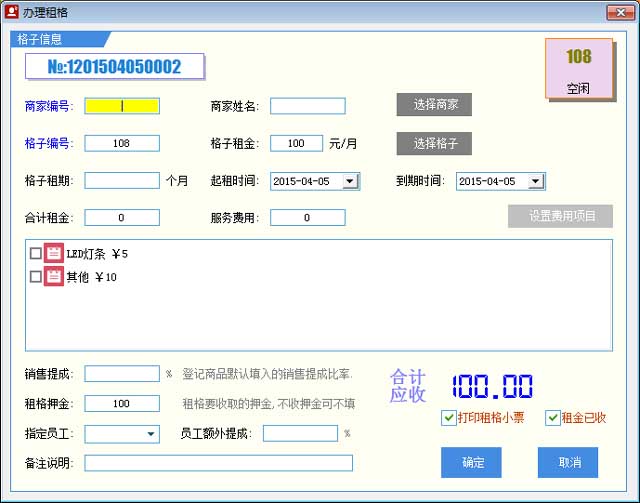Confirm with the 确定 button
640x503 pixels.
coord(471,462)
